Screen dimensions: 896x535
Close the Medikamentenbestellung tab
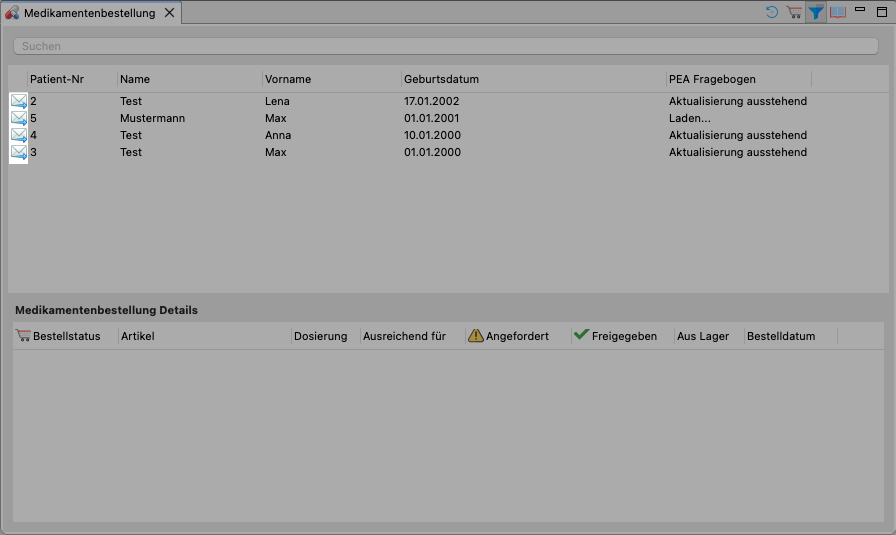pyautogui.click(x=169, y=13)
